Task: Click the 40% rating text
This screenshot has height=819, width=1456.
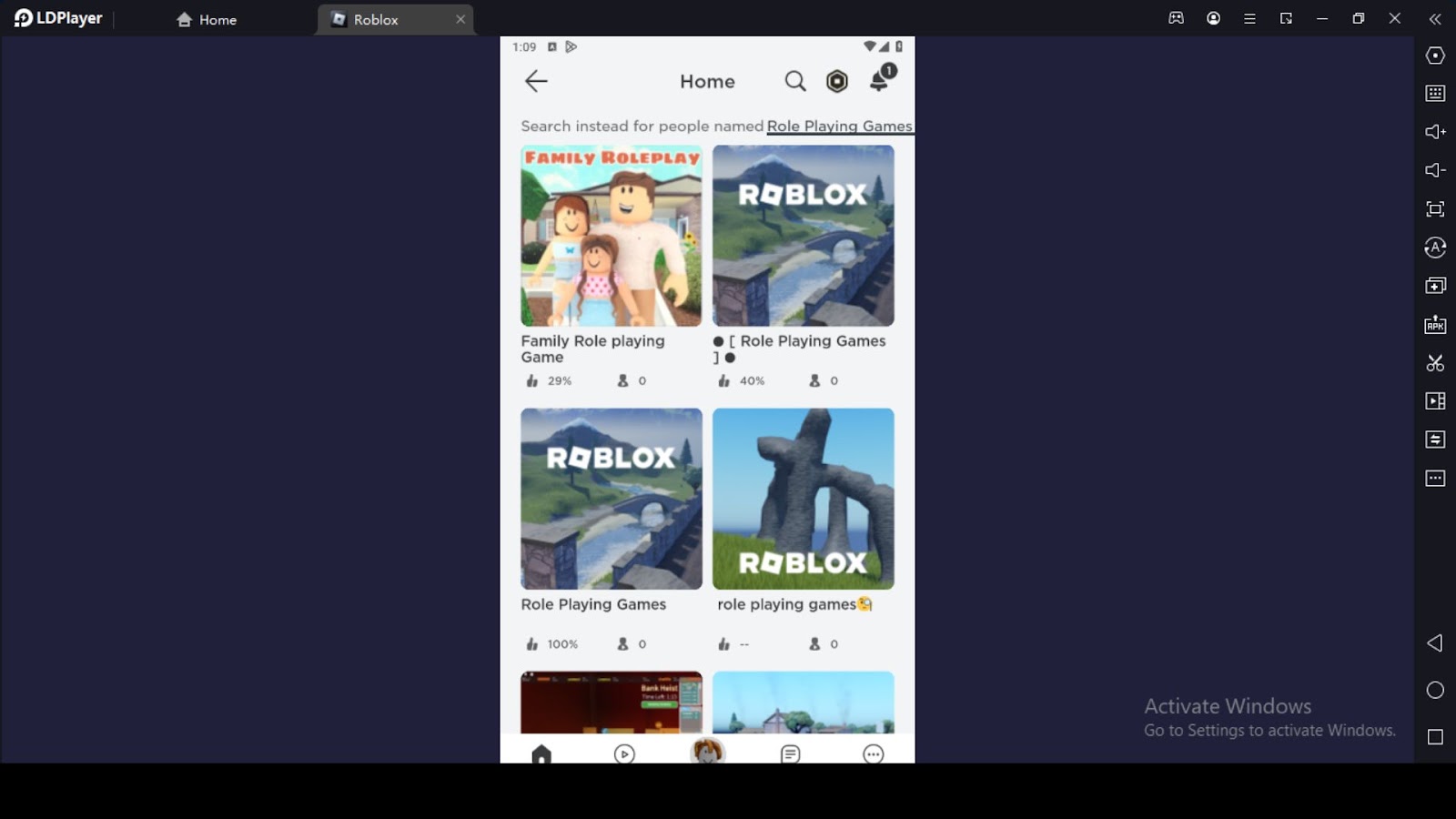Action: coord(752,381)
